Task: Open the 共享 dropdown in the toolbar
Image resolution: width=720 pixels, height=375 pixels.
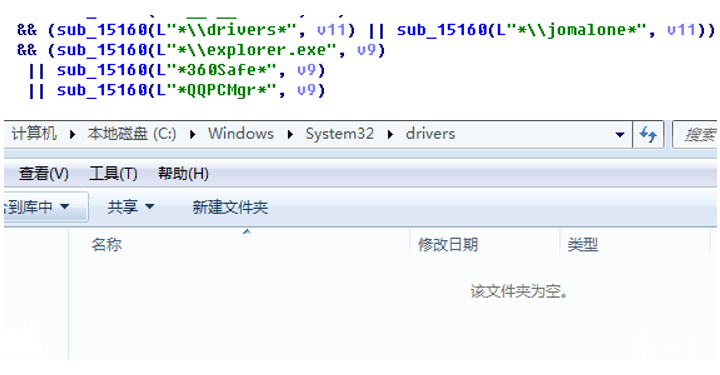Action: tap(130, 207)
